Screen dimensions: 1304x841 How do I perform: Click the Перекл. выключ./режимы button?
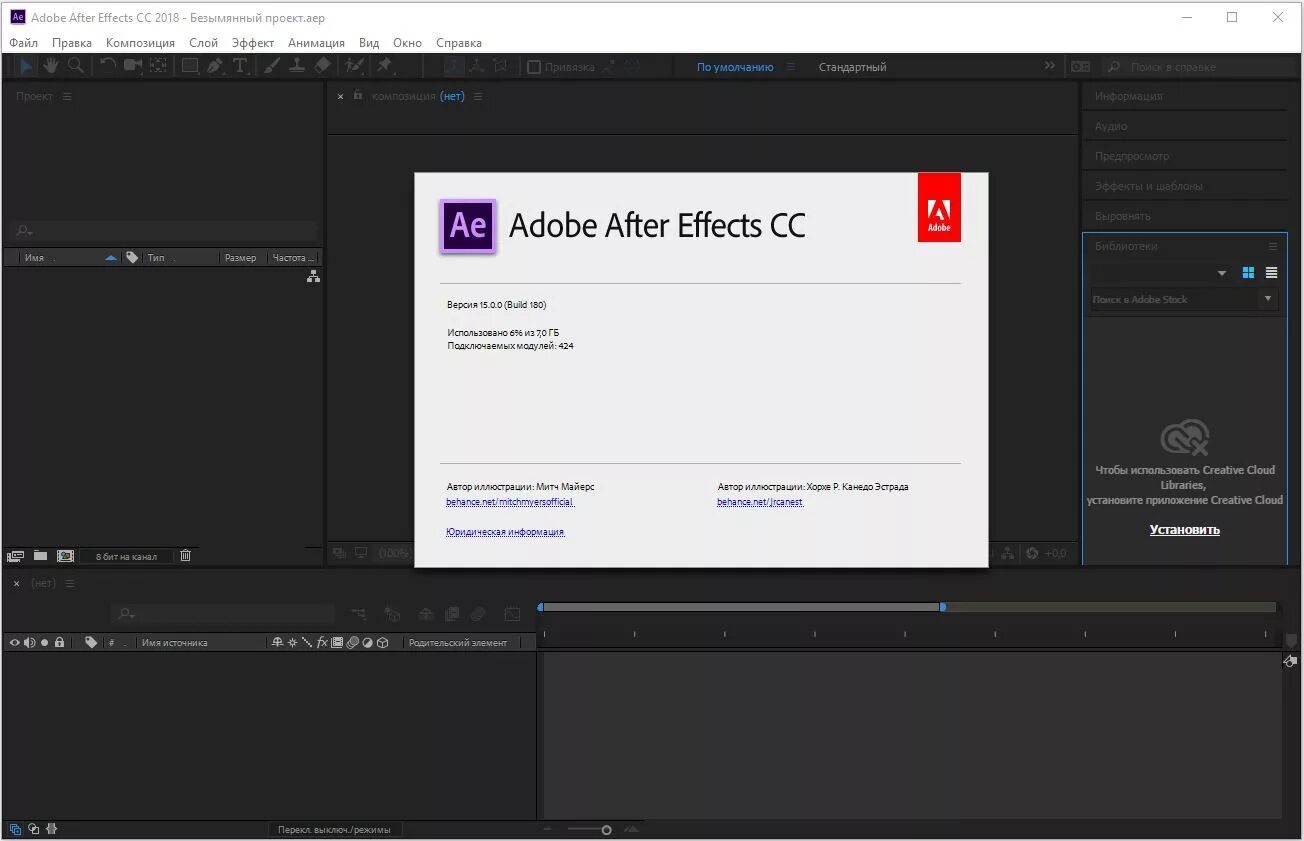[x=335, y=829]
